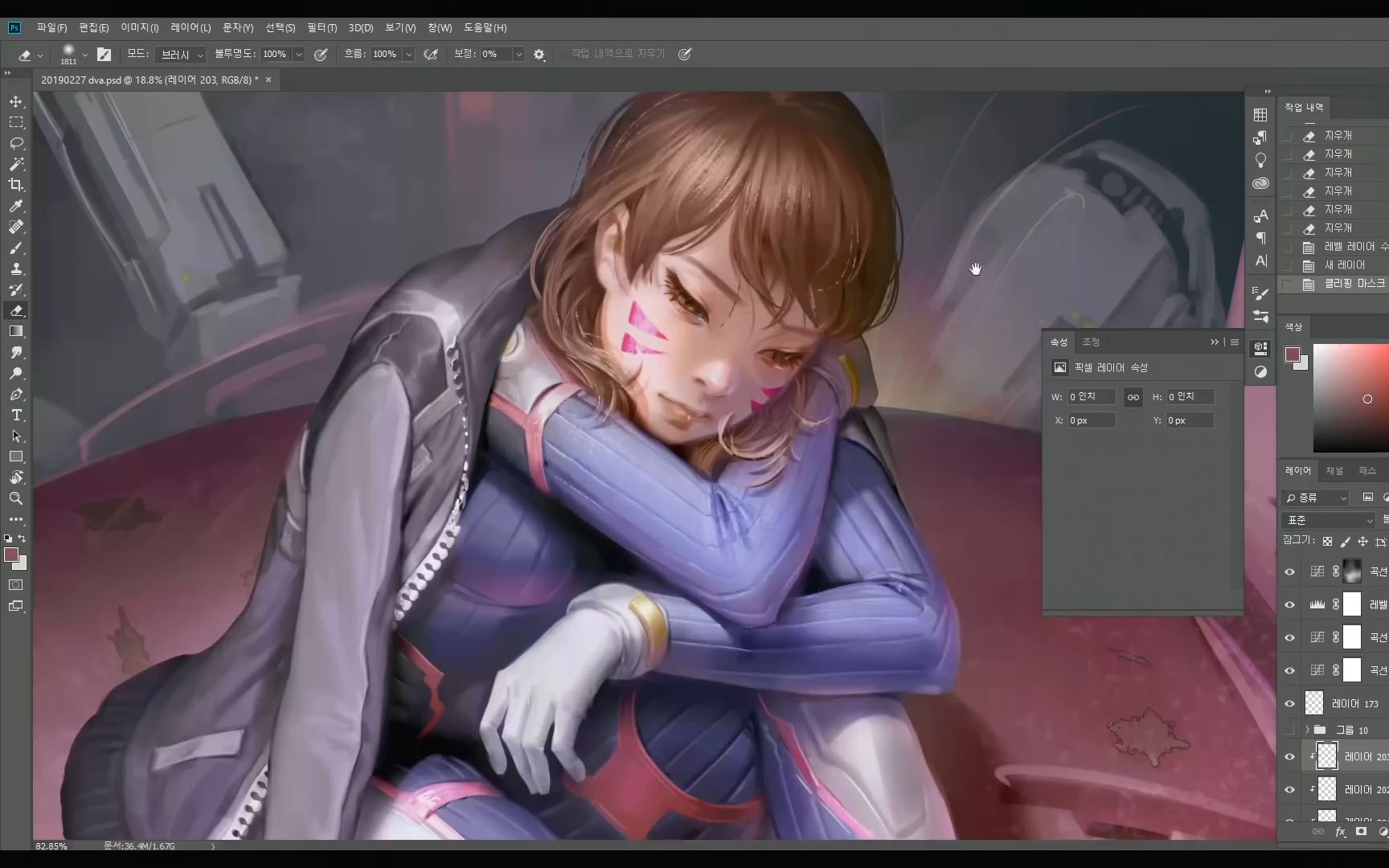The height and width of the screenshot is (868, 1389).
Task: Select the Eyedropper tool
Action: click(16, 207)
